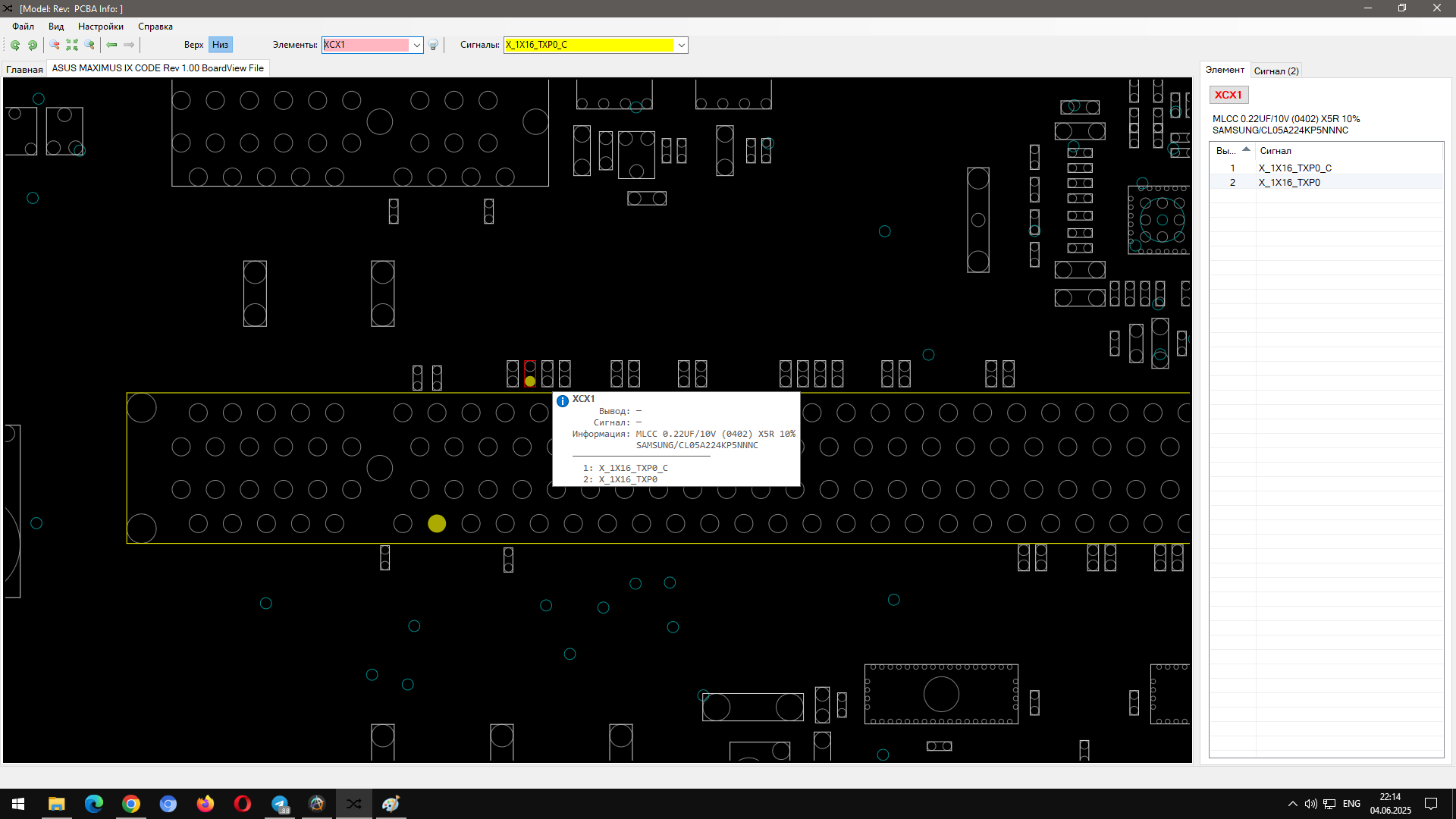Click the gray forward arrow icon
This screenshot has width=1456, height=819.
point(129,45)
